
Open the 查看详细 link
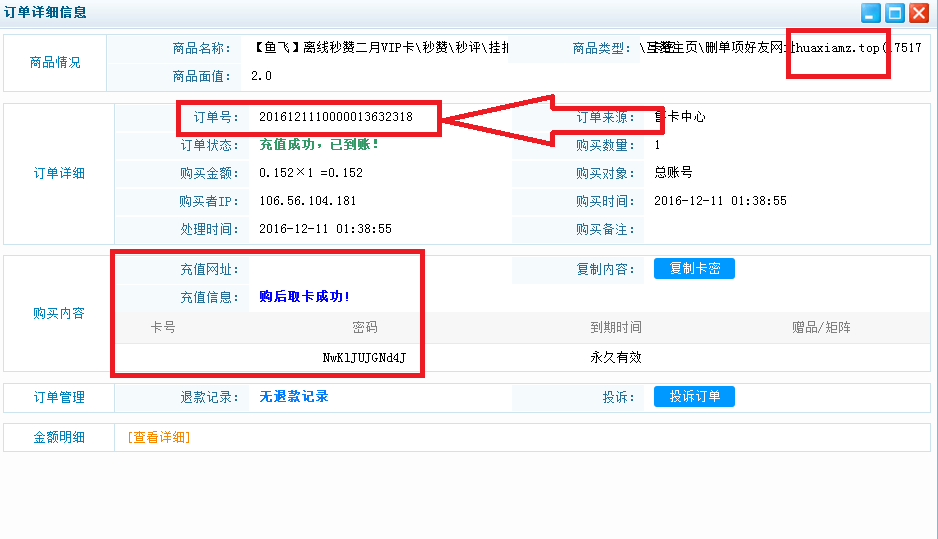[158, 437]
